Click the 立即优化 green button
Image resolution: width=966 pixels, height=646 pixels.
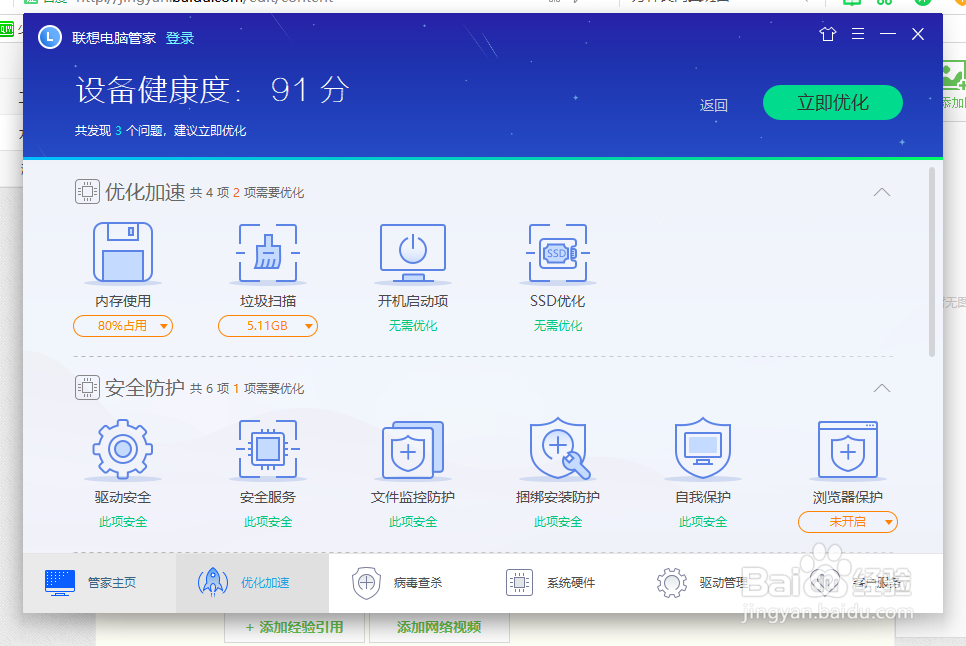click(x=833, y=102)
